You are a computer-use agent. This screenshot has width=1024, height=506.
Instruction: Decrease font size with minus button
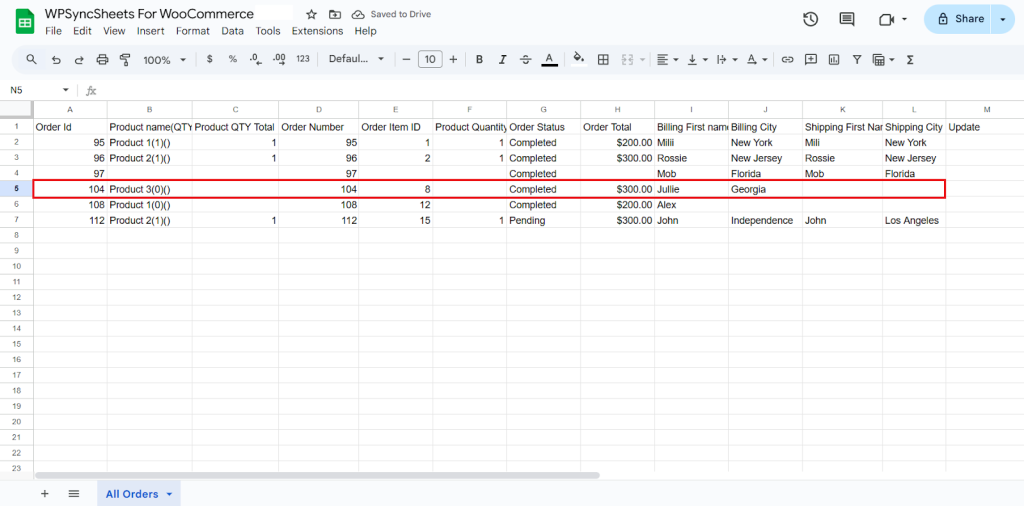point(406,59)
